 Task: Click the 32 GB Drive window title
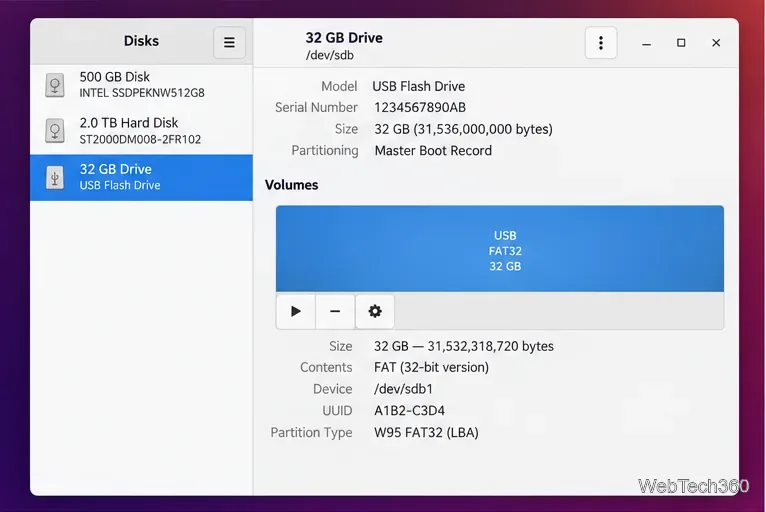(x=344, y=38)
